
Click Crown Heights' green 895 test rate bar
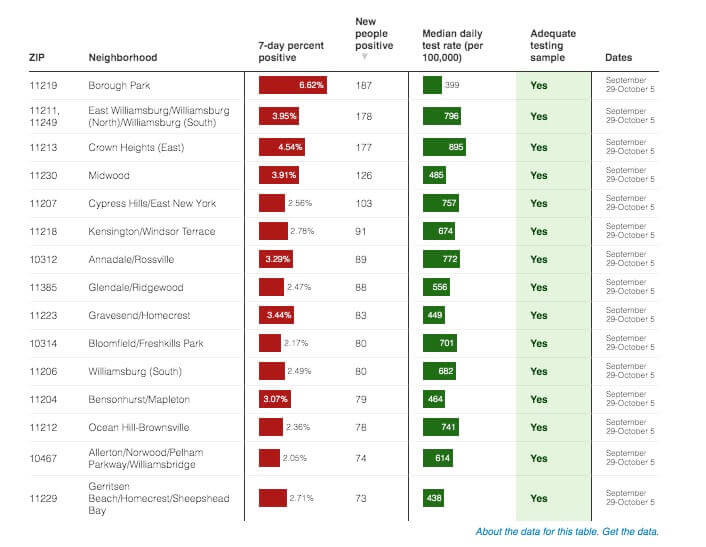tap(444, 148)
